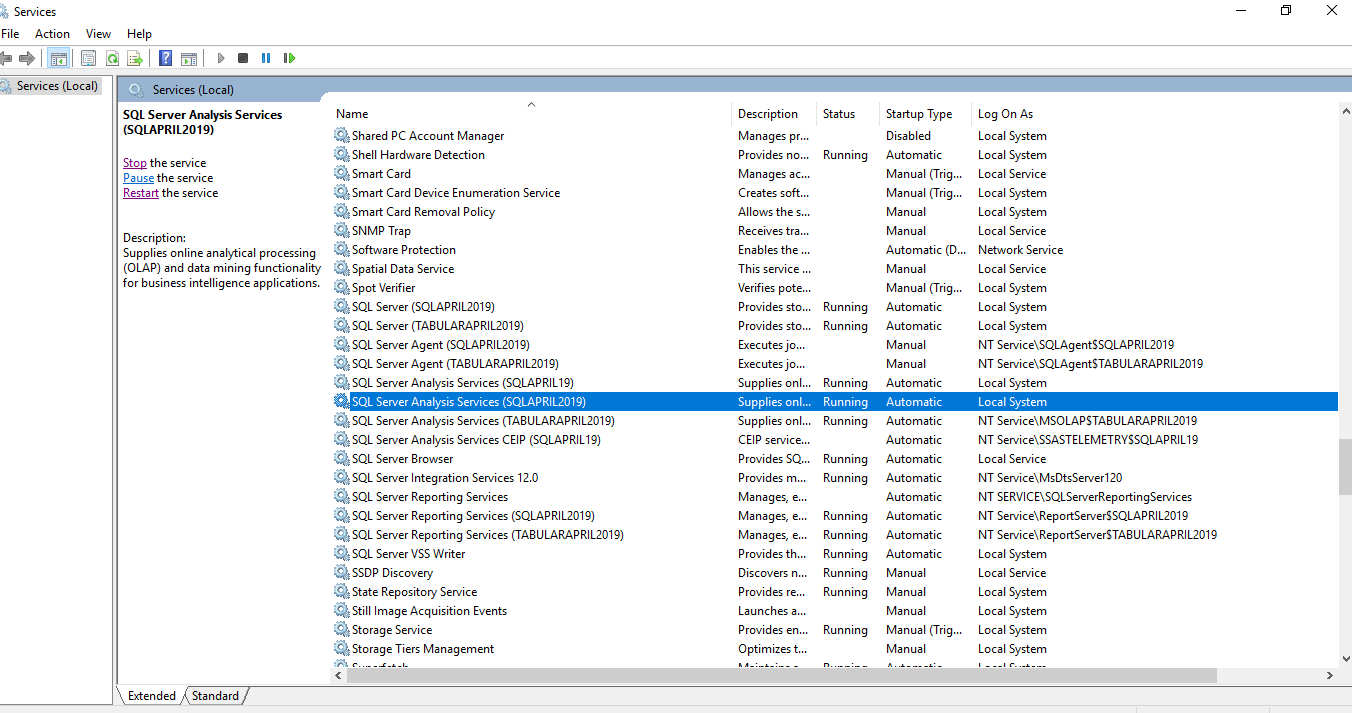
Task: Switch to the Extended tab
Action: pos(151,696)
